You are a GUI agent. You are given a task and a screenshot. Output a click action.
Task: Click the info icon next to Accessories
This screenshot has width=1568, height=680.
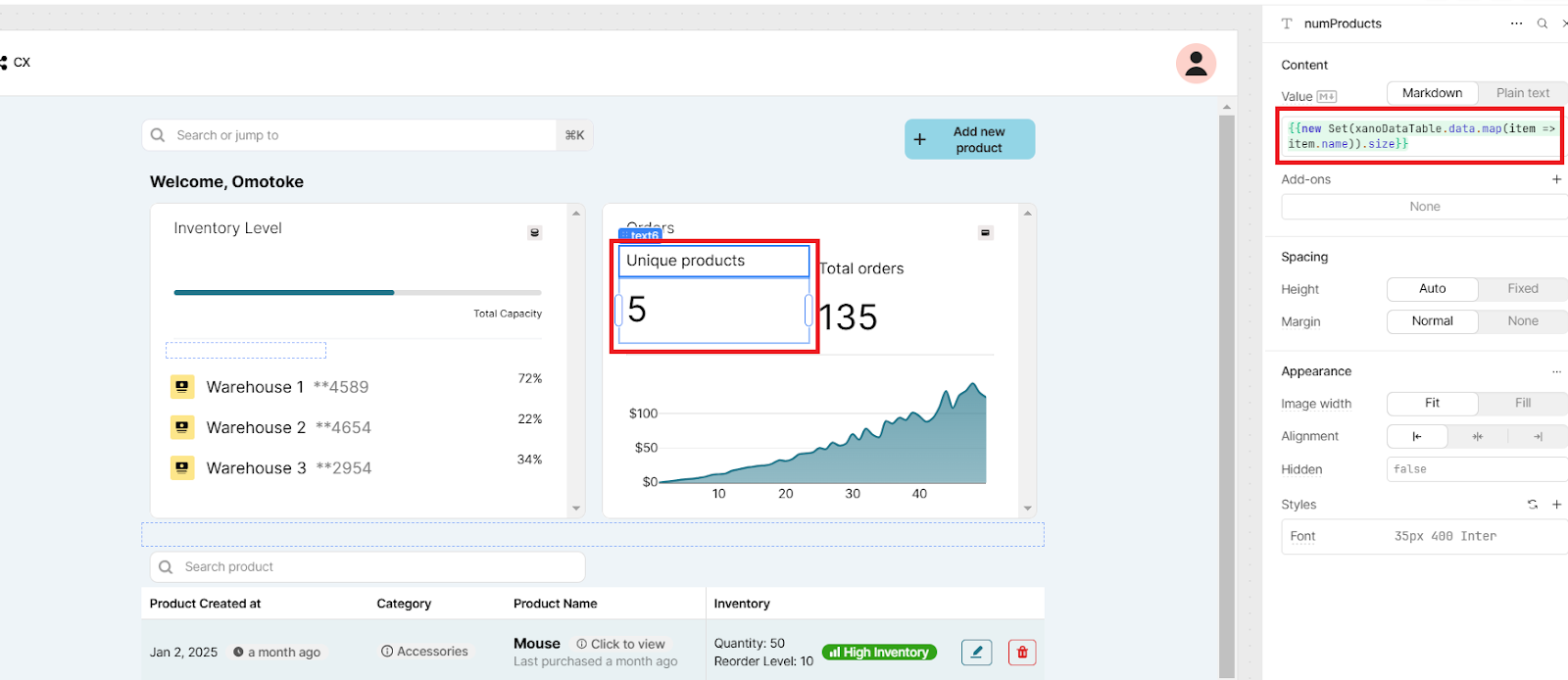coord(387,652)
